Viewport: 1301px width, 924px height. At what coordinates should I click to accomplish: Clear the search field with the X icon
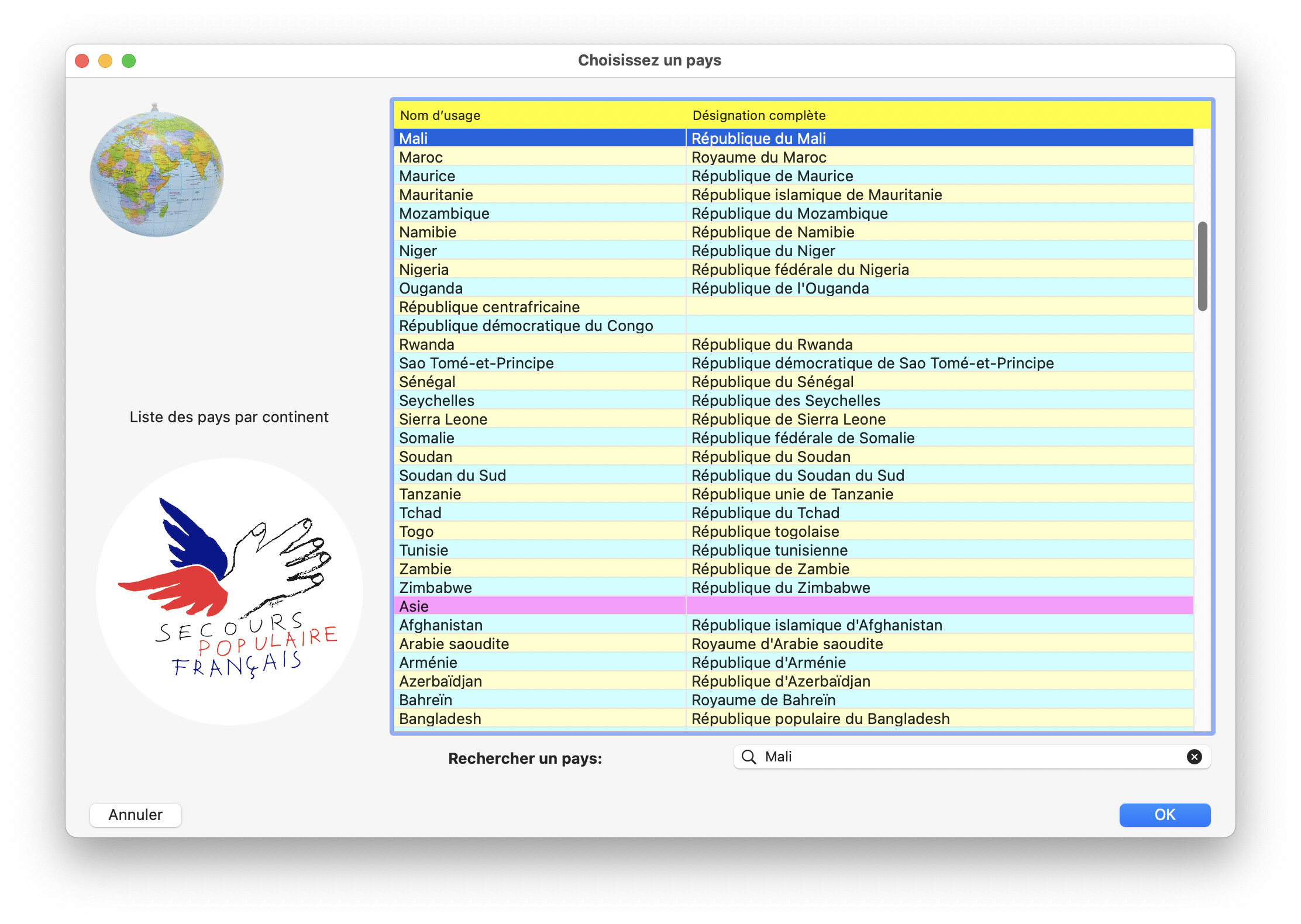[x=1194, y=757]
